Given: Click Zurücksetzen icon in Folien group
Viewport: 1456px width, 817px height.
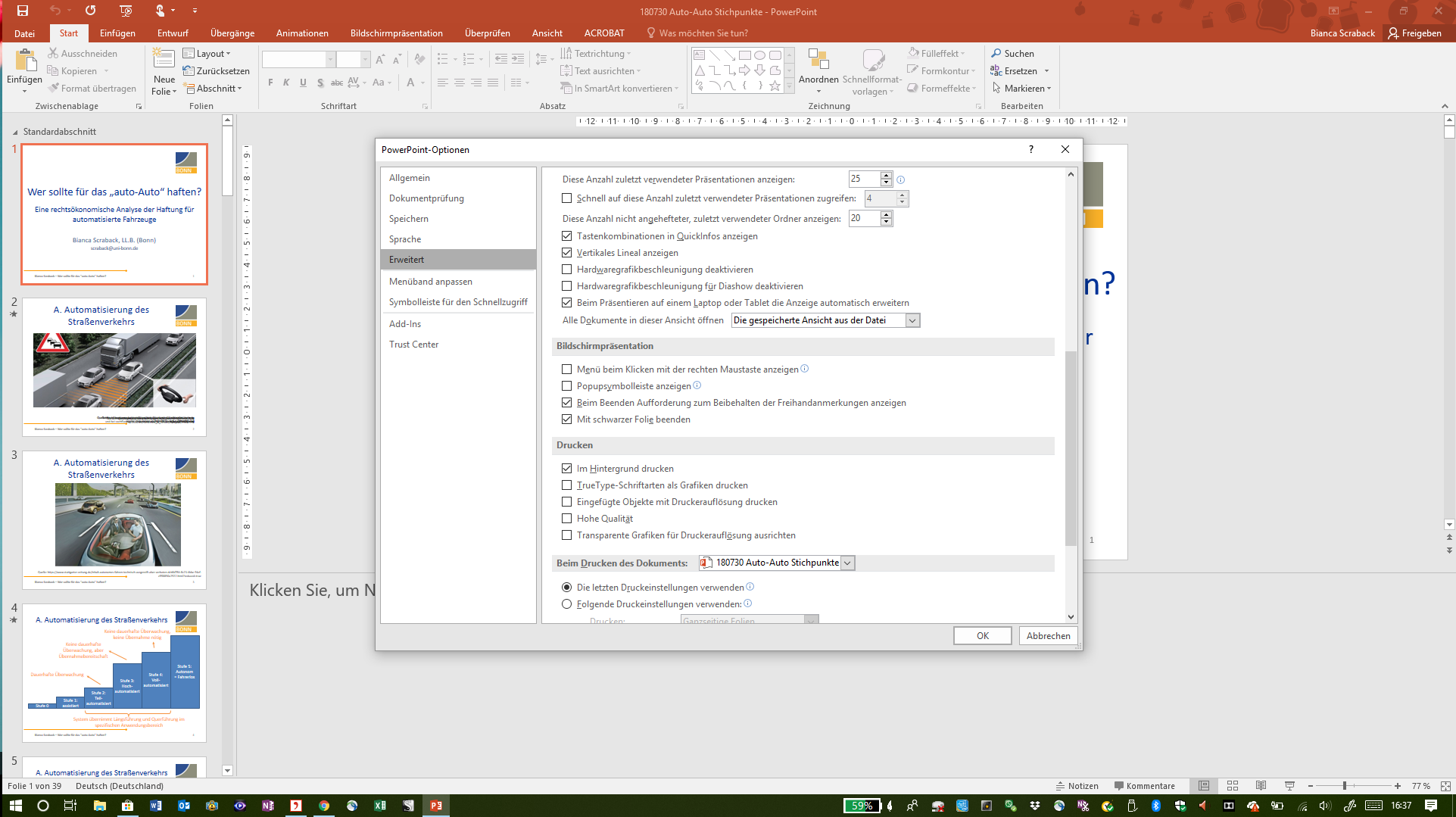Looking at the screenshot, I should tap(189, 70).
